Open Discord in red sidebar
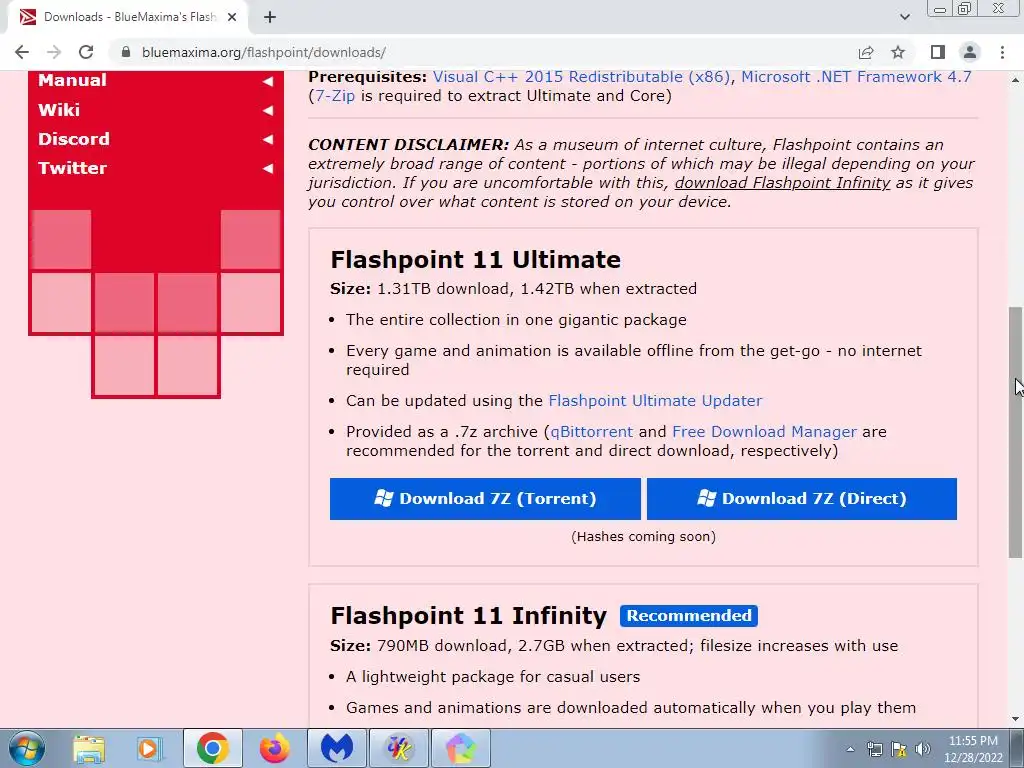Image resolution: width=1024 pixels, height=768 pixels. coord(74,139)
